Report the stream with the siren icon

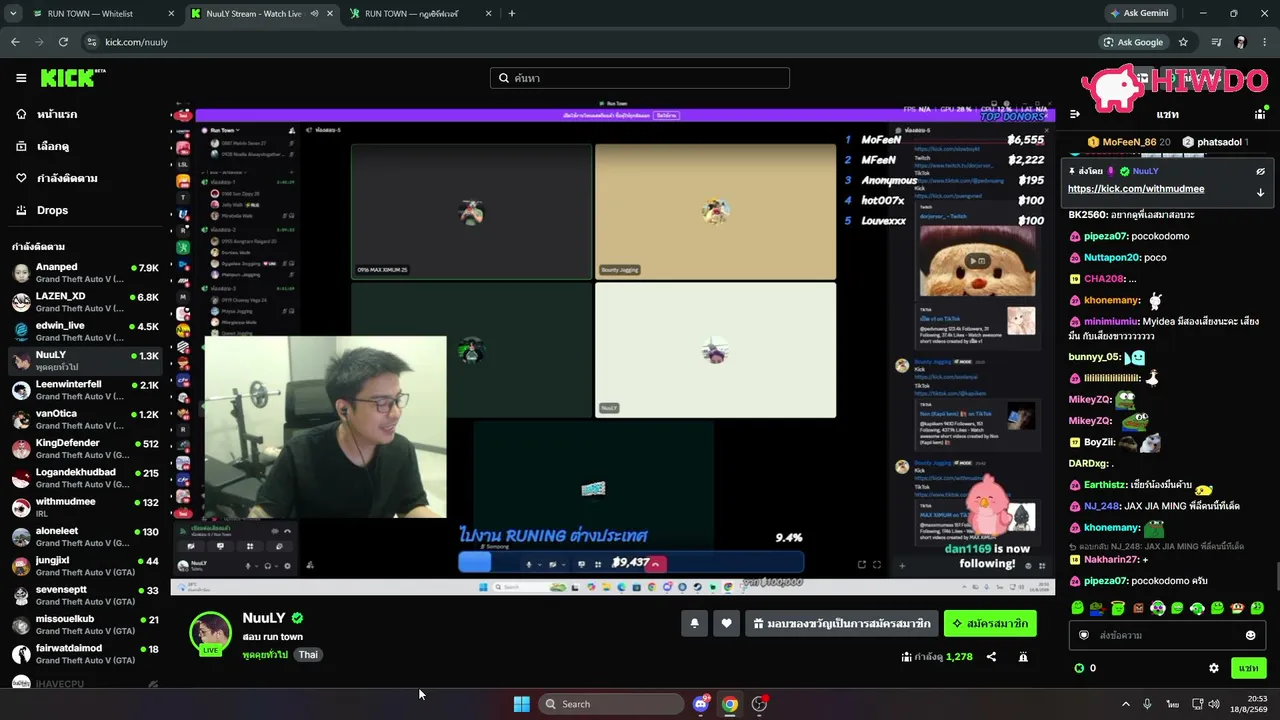(1023, 657)
